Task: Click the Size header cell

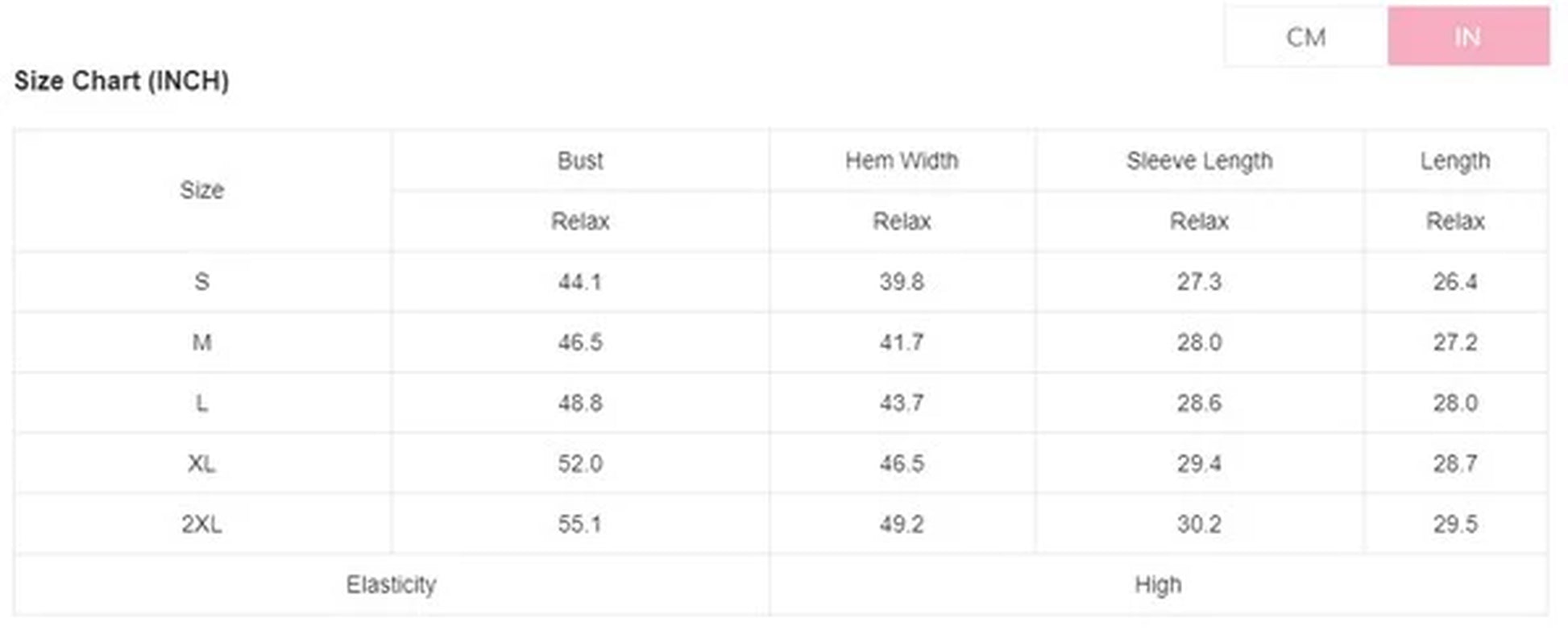Action: [201, 190]
